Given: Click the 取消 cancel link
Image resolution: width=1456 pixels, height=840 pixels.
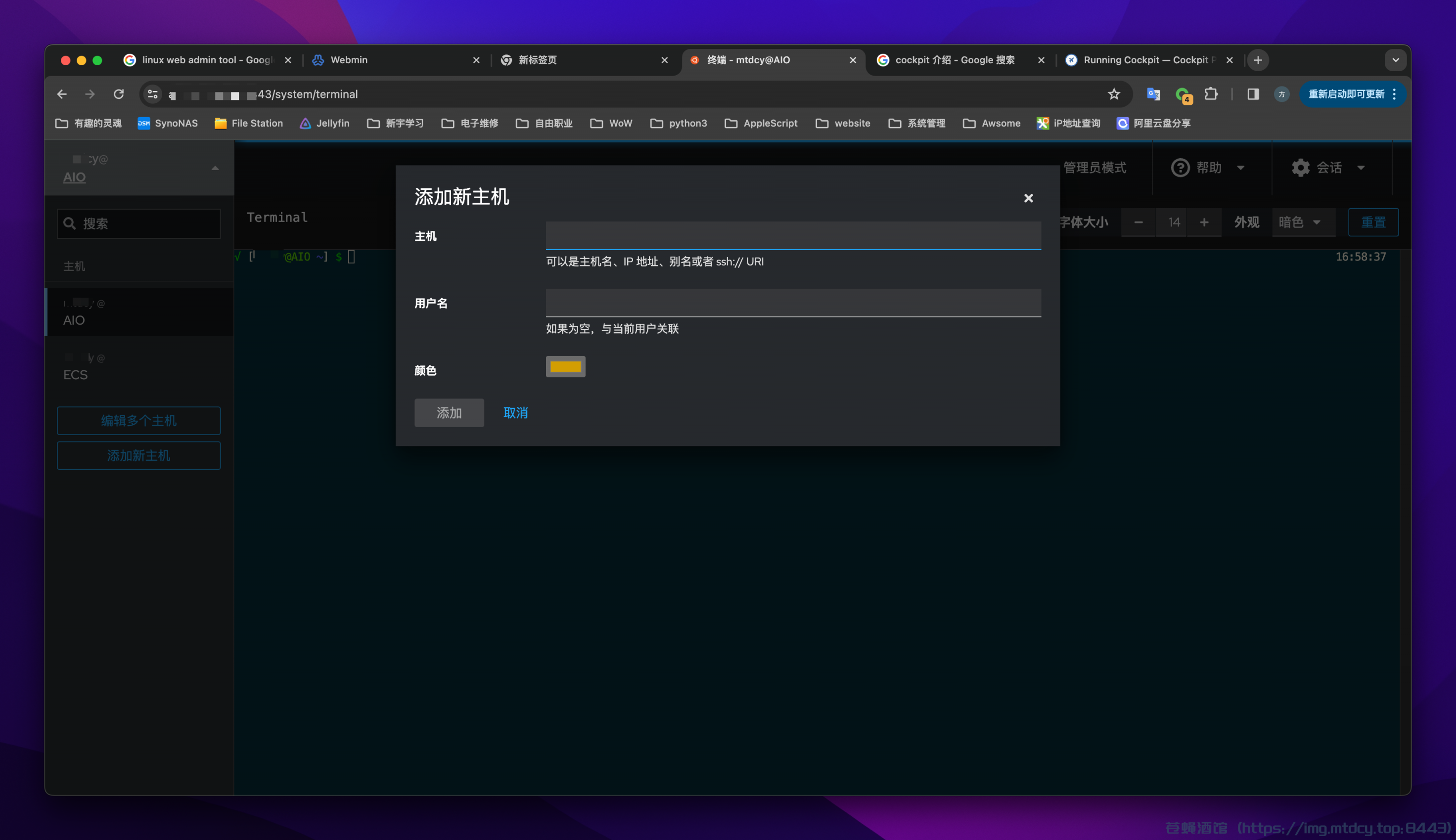Looking at the screenshot, I should coord(515,412).
